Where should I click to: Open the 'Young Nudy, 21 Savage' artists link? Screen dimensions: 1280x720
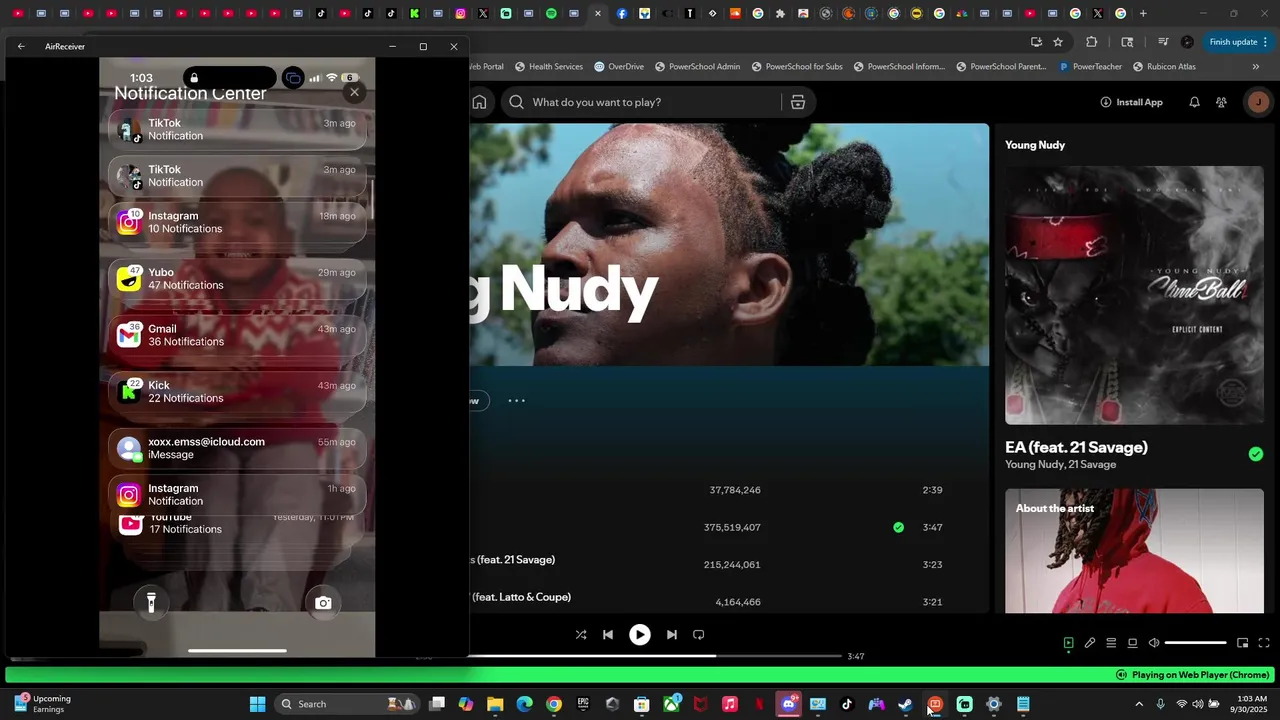1060,465
